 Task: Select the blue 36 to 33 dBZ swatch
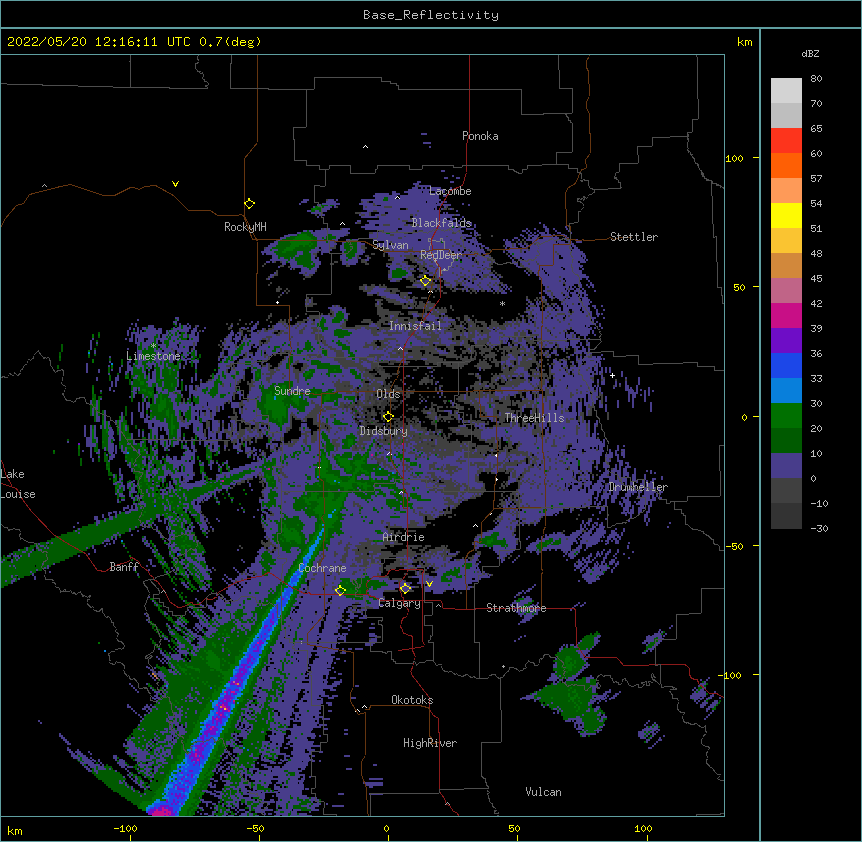click(786, 365)
